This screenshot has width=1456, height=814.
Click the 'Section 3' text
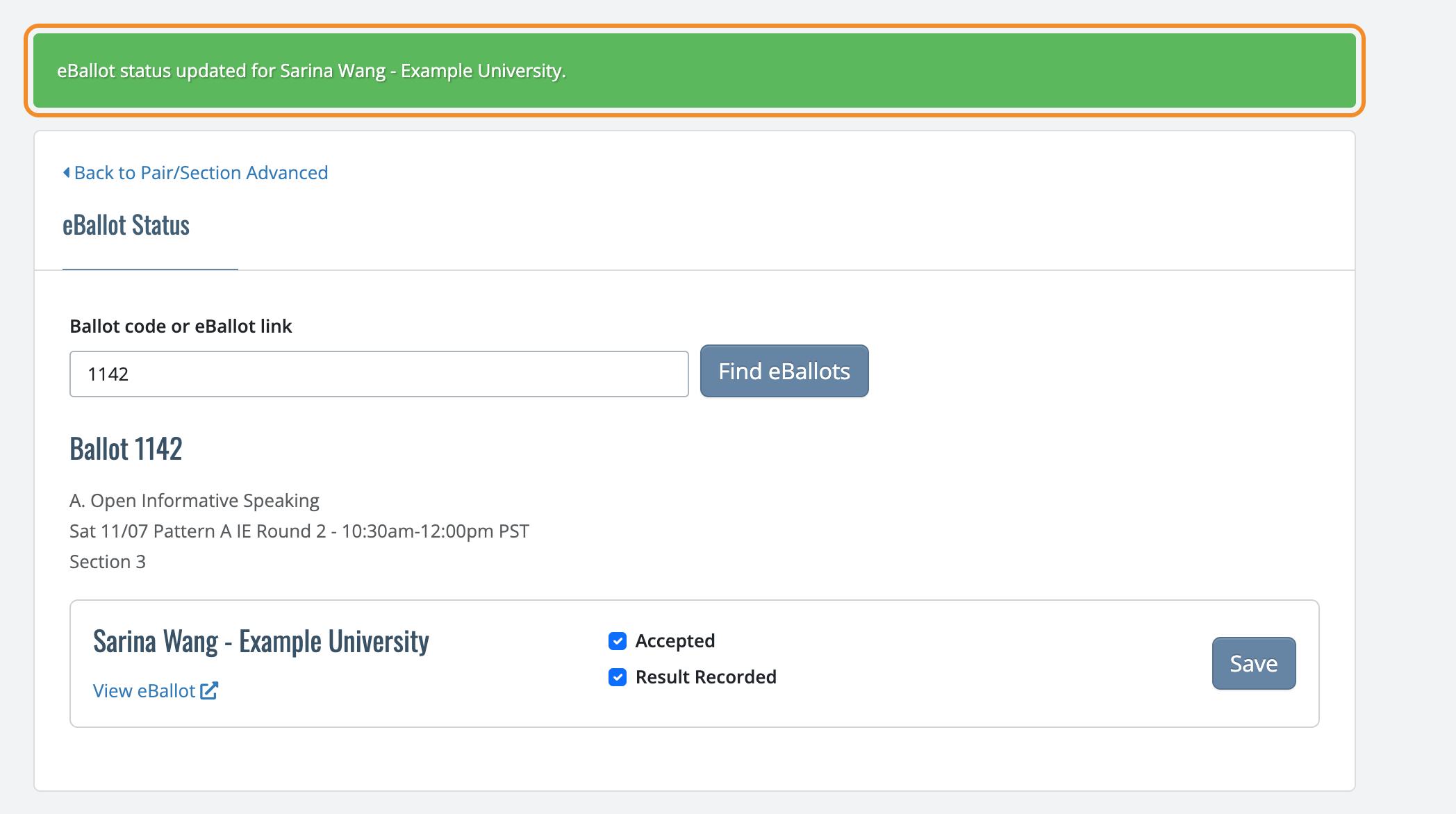tap(108, 561)
